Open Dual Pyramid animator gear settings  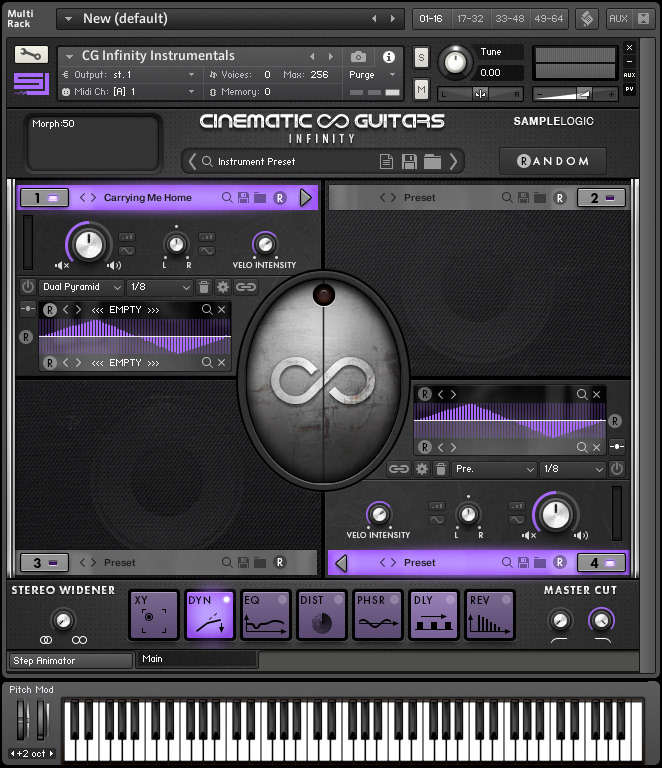point(223,287)
